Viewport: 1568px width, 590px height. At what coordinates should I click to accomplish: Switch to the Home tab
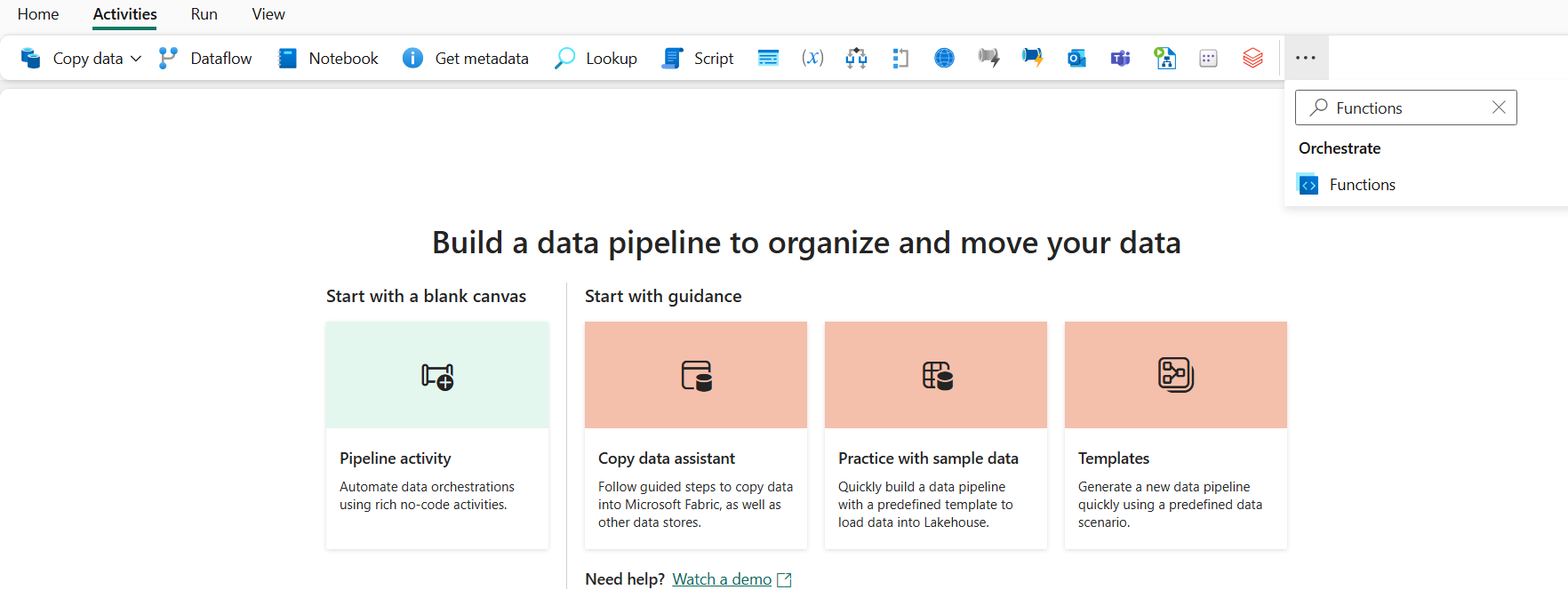click(x=38, y=14)
